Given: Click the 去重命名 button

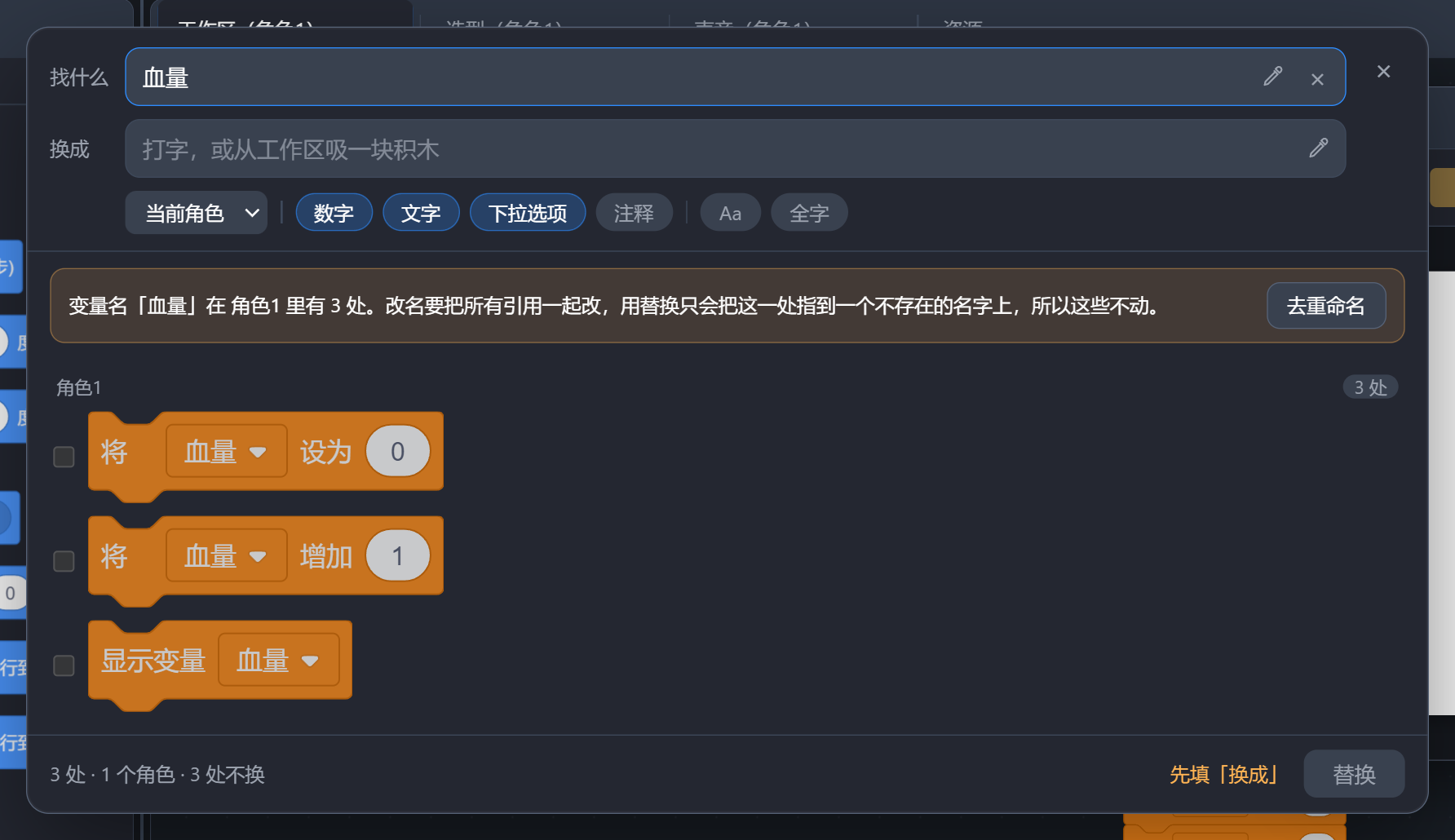Looking at the screenshot, I should click(1326, 306).
